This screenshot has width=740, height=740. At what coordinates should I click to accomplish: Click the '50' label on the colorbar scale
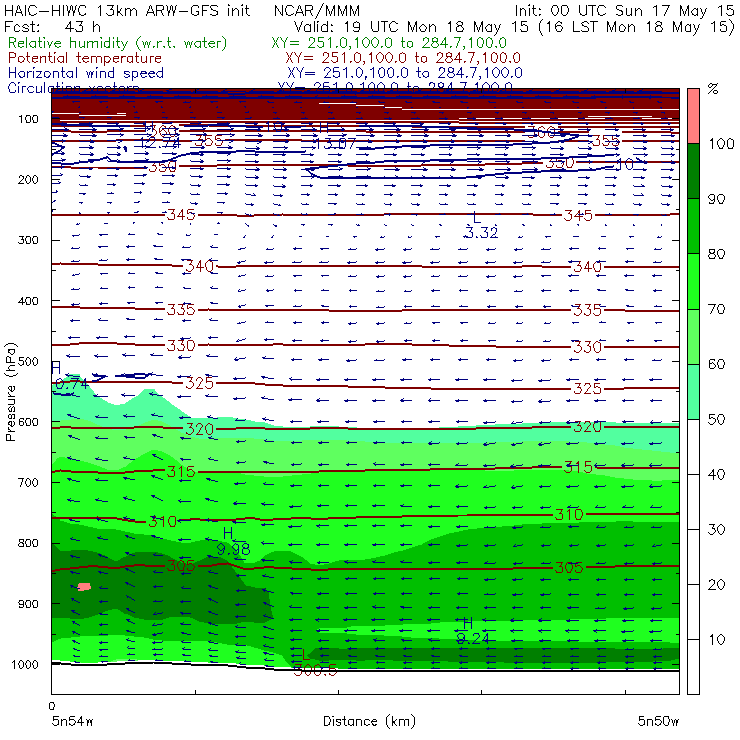click(x=716, y=420)
